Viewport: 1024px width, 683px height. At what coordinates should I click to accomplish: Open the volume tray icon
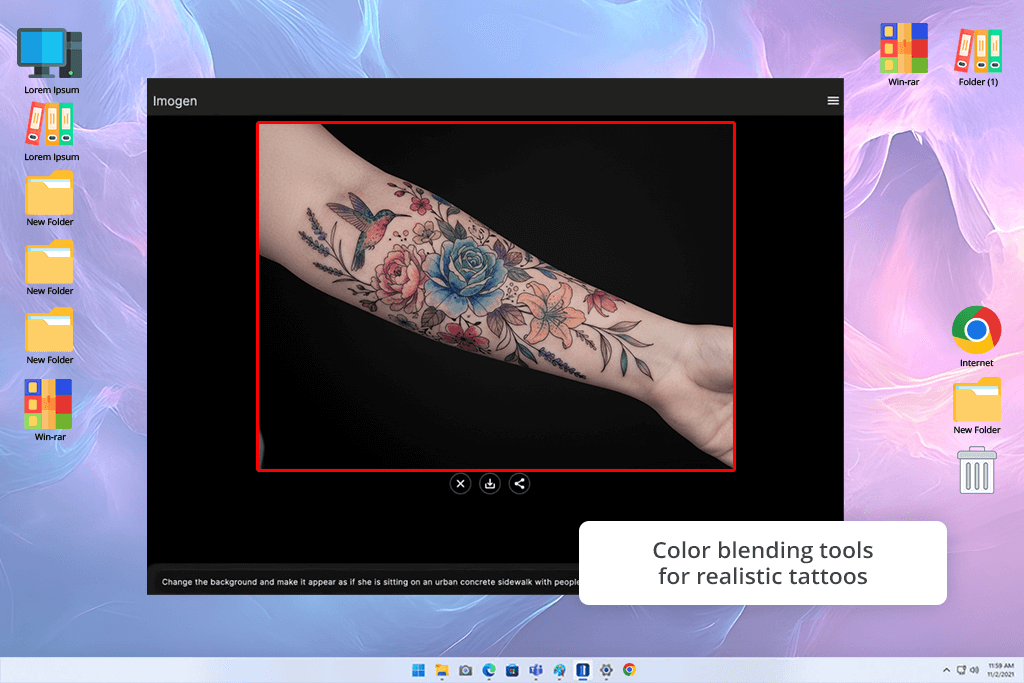coord(974,670)
